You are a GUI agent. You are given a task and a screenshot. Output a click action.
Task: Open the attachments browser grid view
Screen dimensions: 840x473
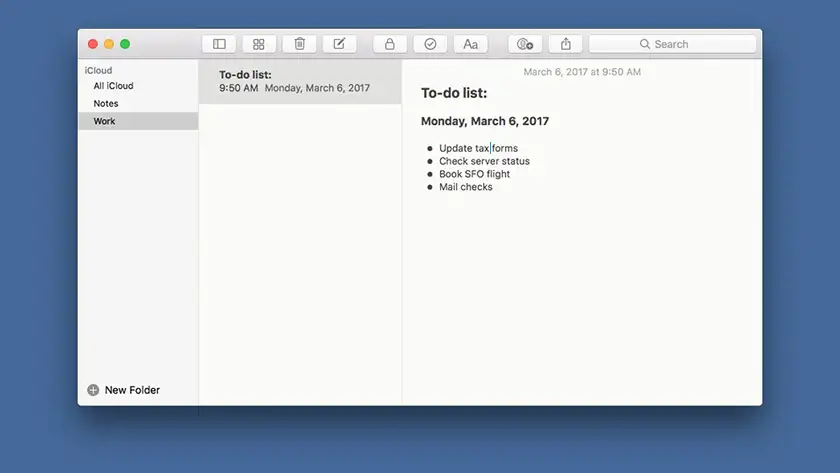[259, 44]
